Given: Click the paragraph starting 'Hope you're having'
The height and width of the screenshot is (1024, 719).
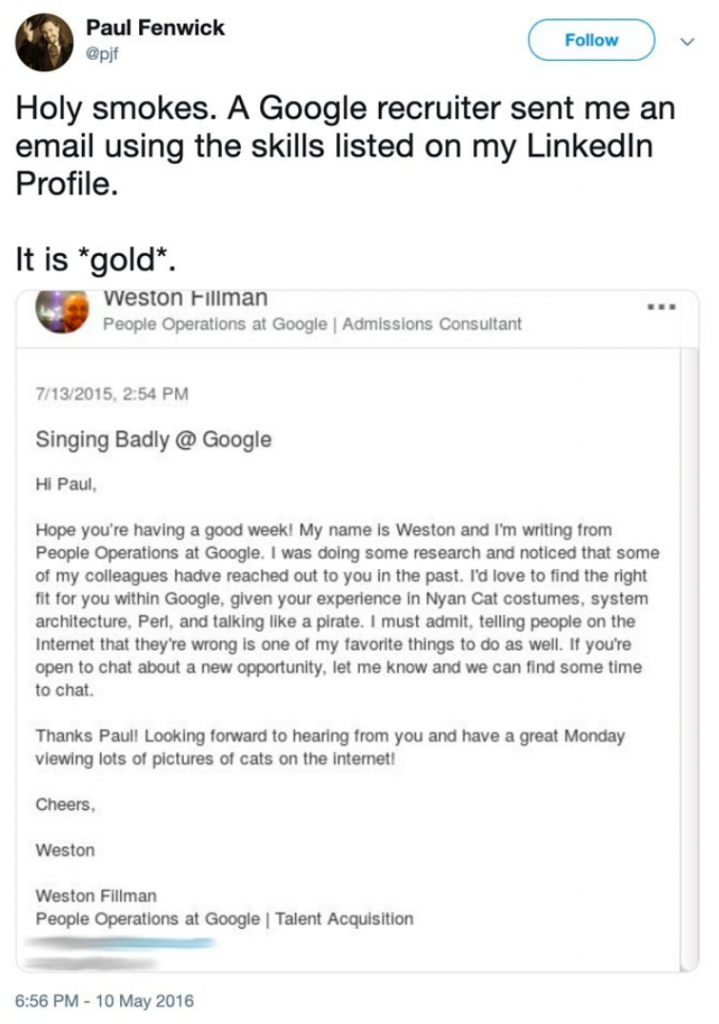Looking at the screenshot, I should tap(341, 609).
